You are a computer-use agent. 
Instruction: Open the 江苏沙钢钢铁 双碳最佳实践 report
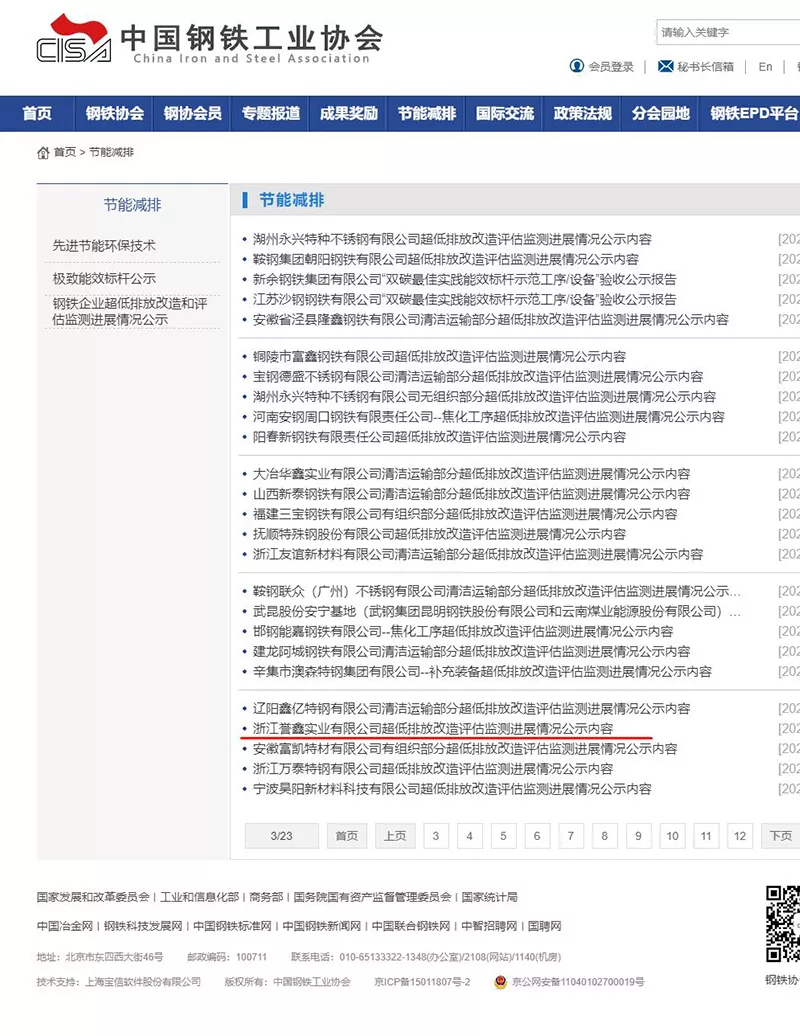point(464,299)
